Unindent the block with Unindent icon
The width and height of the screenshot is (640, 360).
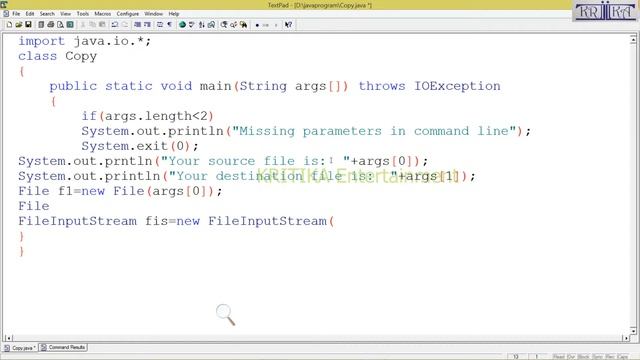click(147, 25)
